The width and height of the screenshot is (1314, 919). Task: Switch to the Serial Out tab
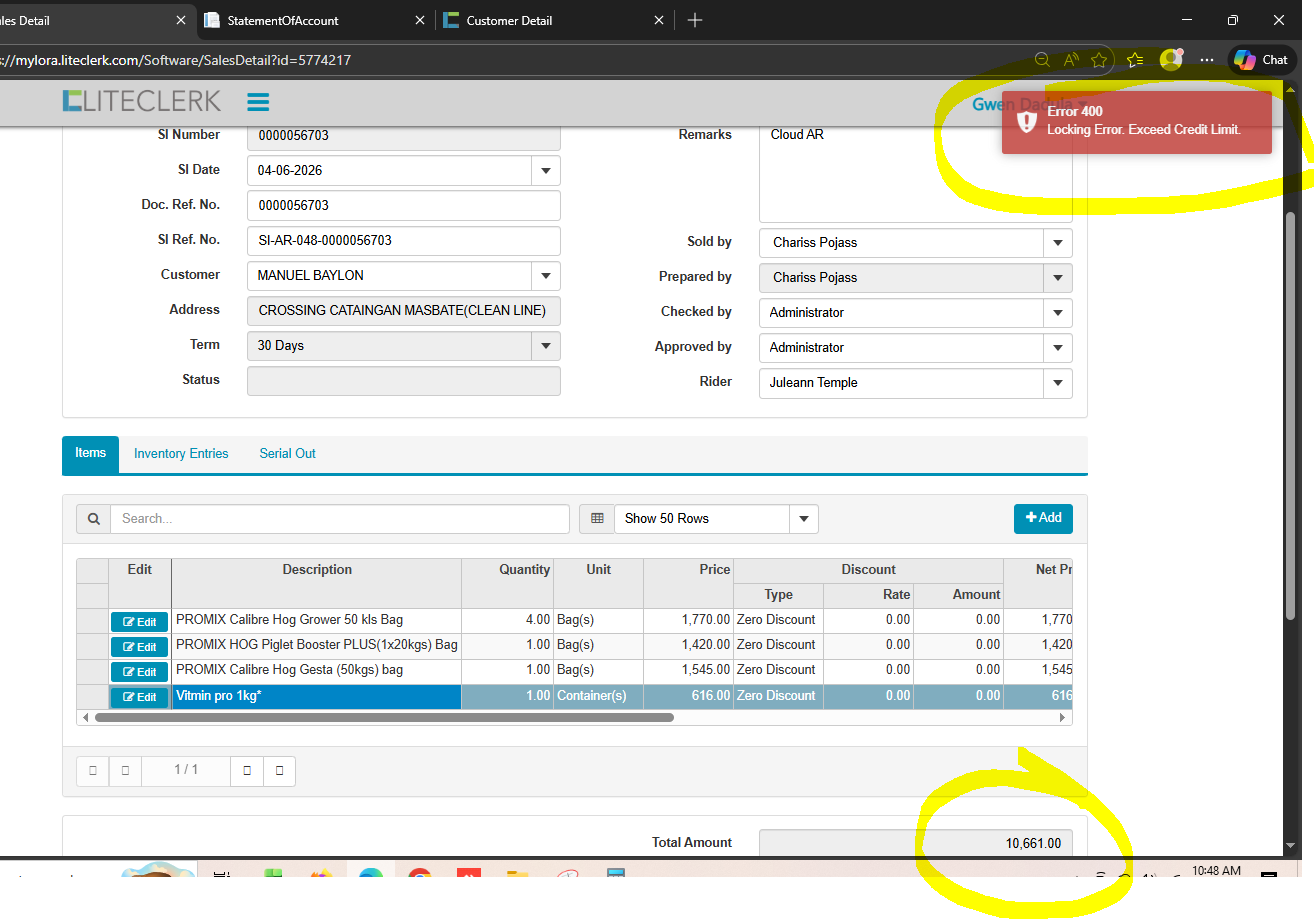click(x=287, y=454)
